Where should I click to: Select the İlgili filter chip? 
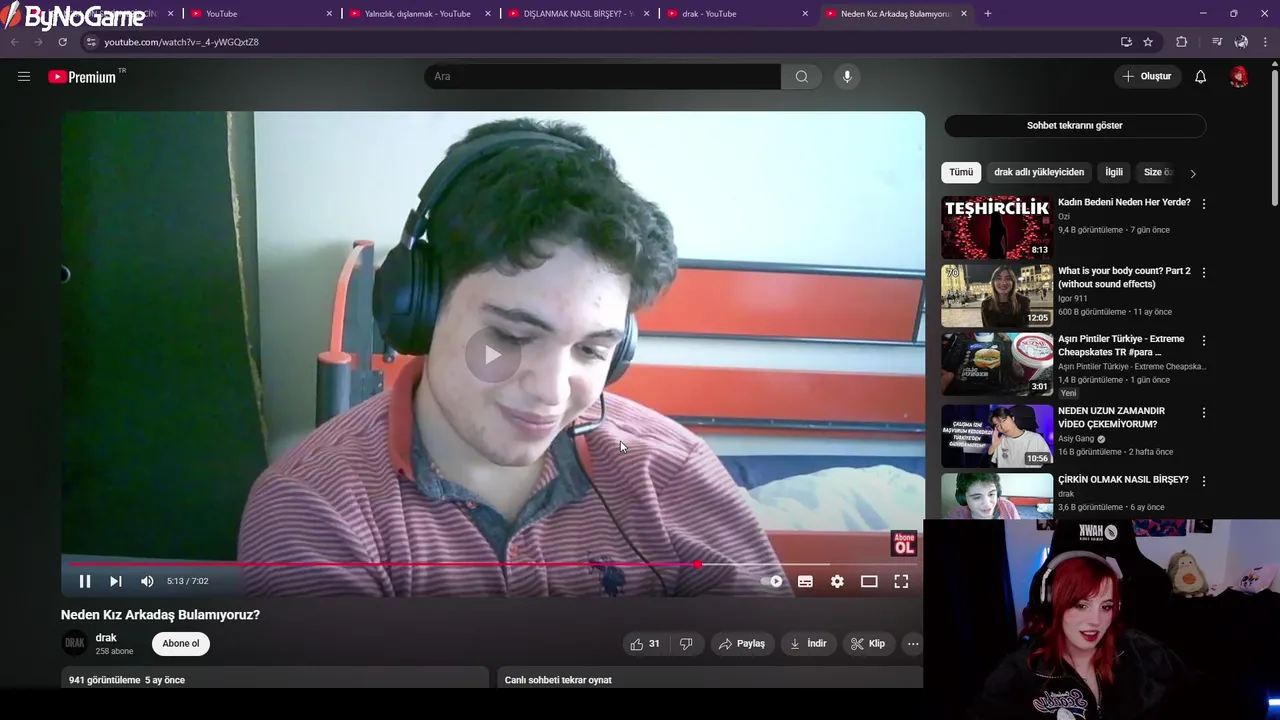pyautogui.click(x=1114, y=172)
